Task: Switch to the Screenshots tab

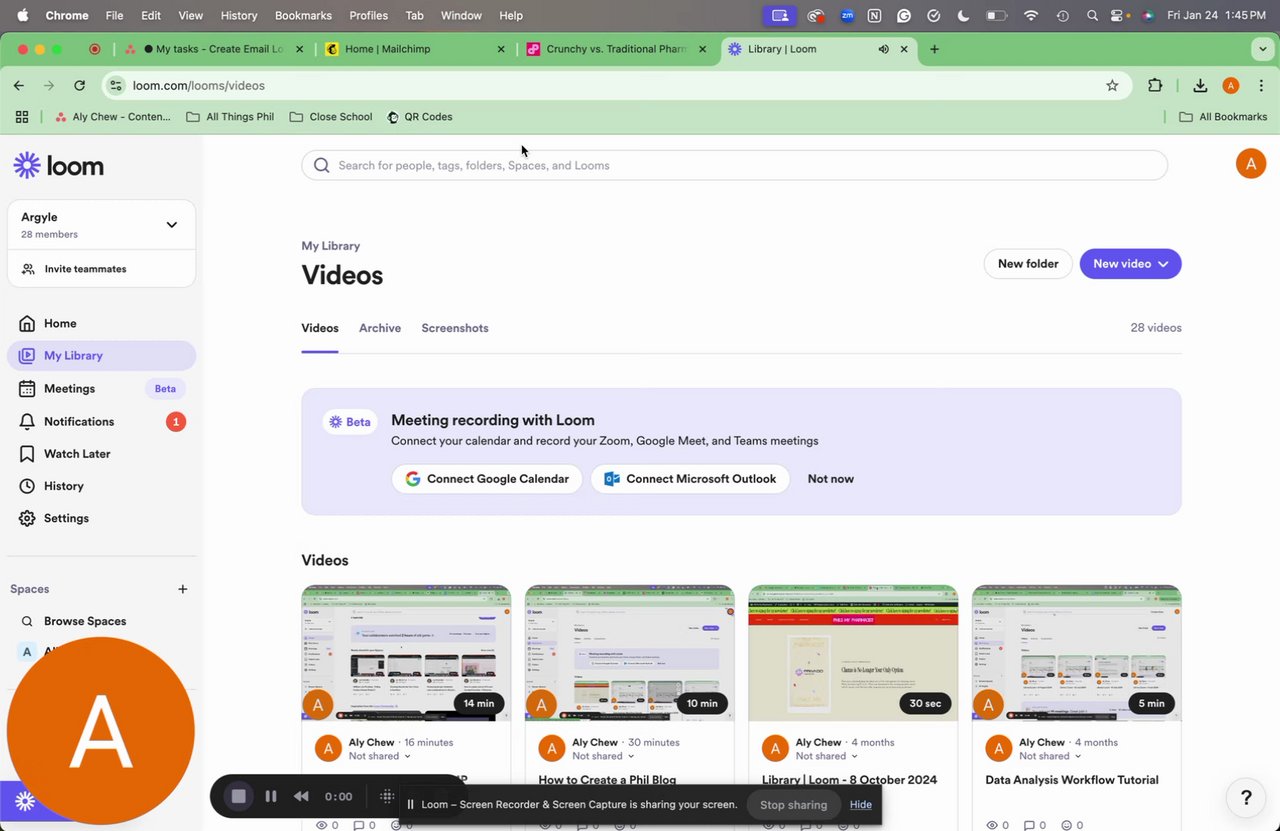Action: point(455,328)
